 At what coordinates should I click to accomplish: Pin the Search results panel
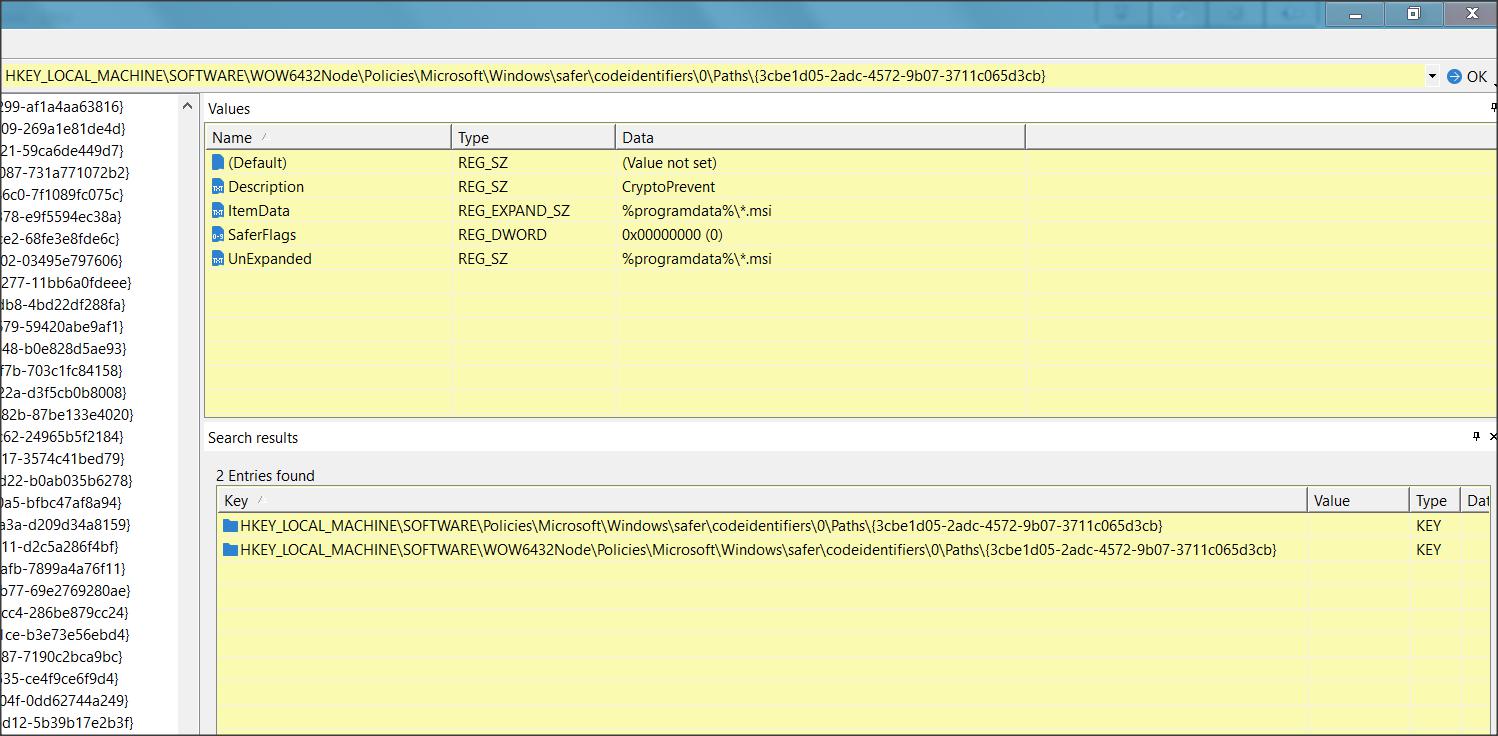coord(1476,437)
